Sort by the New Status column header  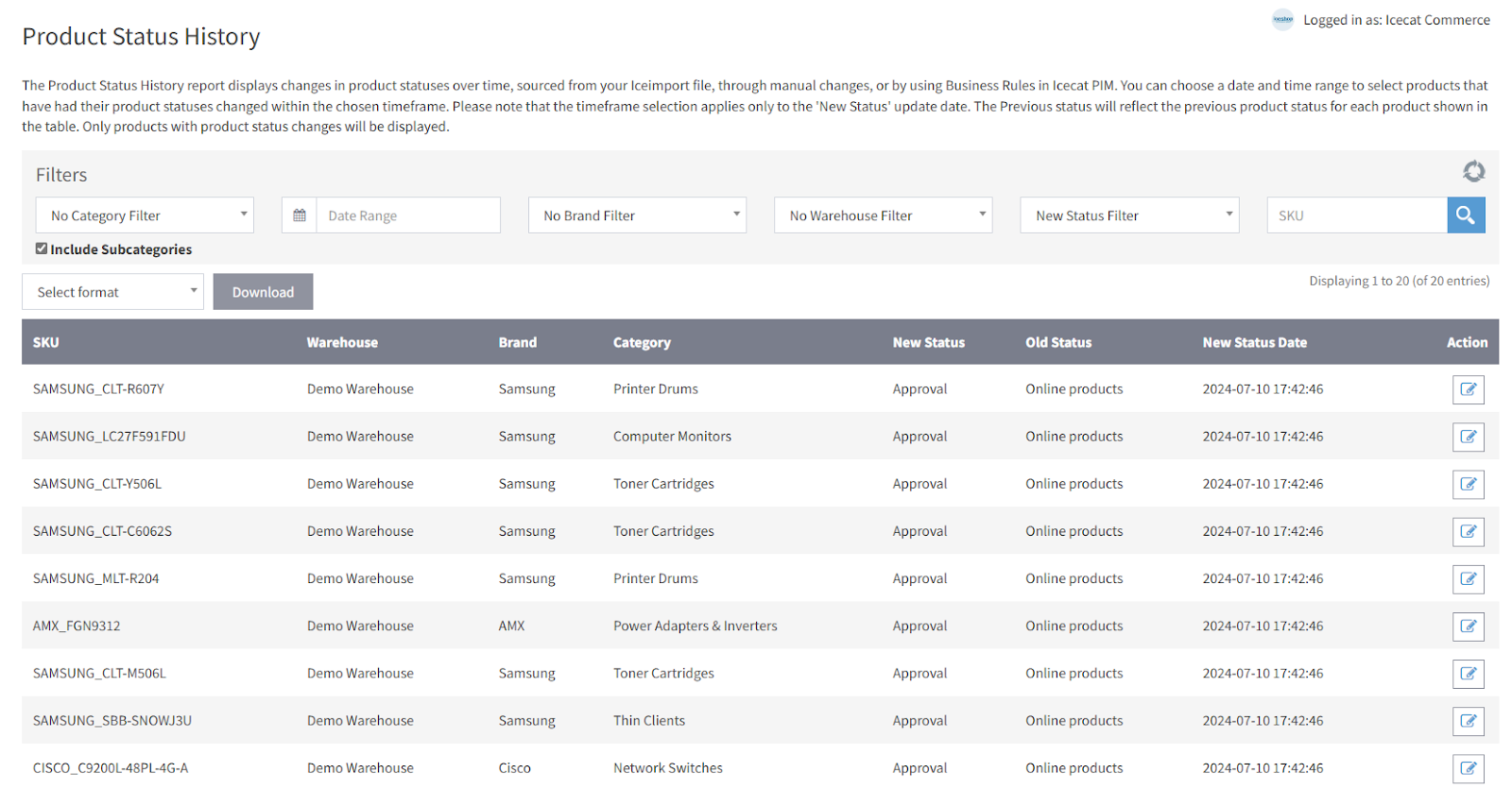click(x=928, y=342)
